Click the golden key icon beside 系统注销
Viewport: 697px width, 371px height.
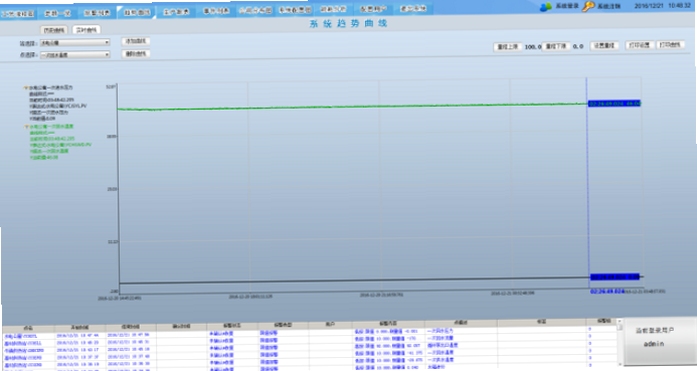point(588,6)
